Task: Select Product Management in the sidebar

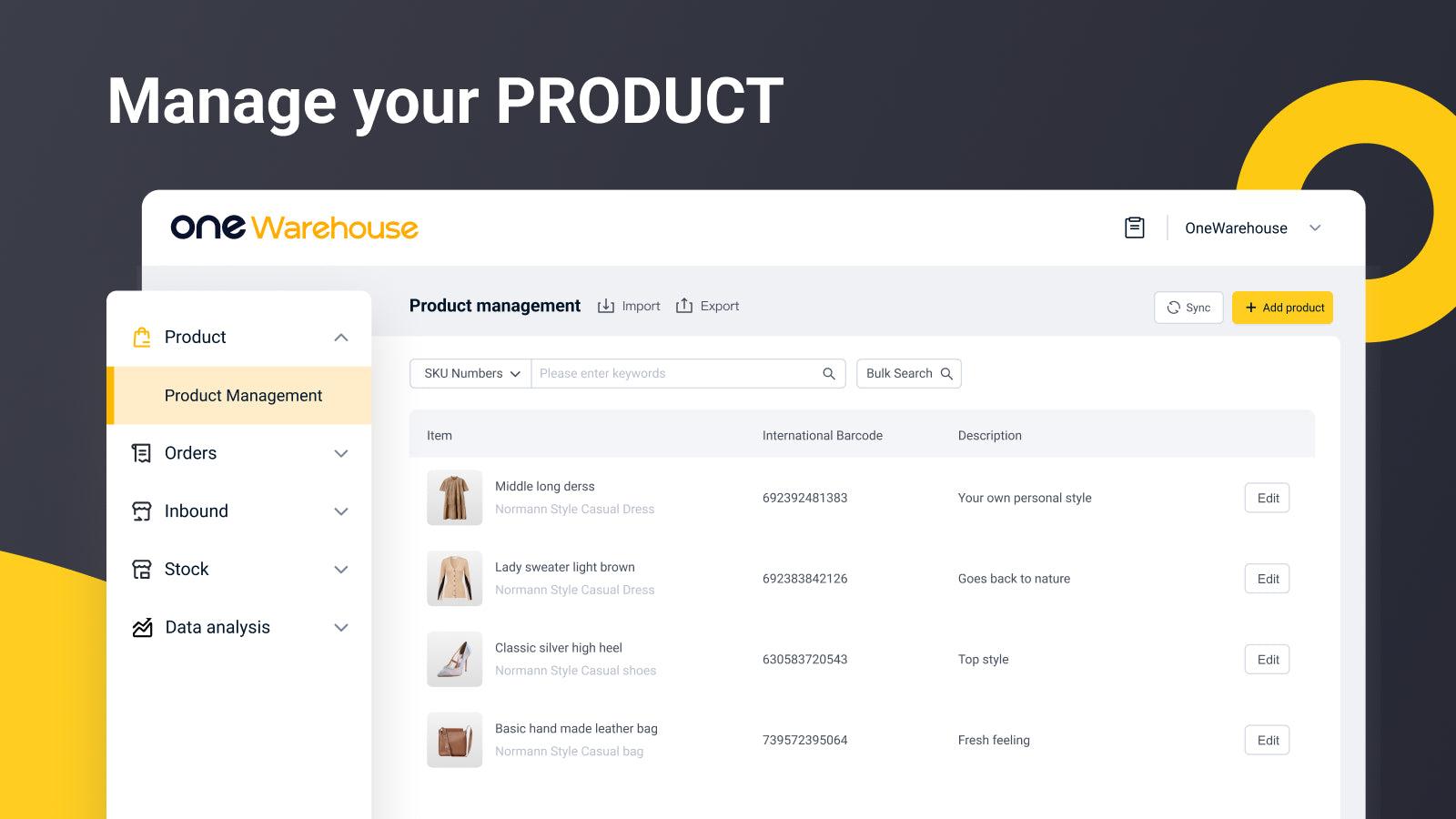Action: pos(242,395)
